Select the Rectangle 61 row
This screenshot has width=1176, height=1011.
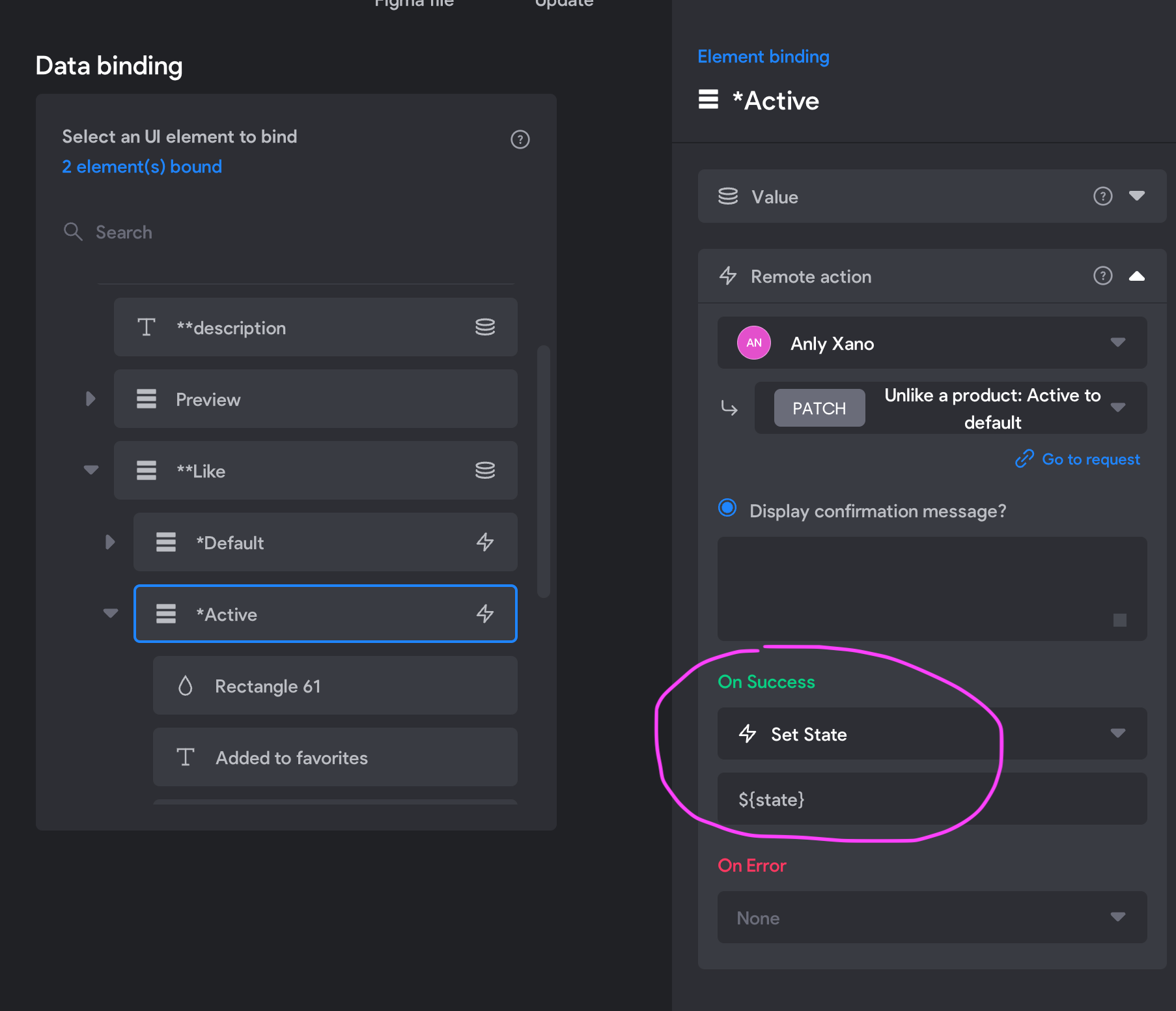(x=335, y=685)
